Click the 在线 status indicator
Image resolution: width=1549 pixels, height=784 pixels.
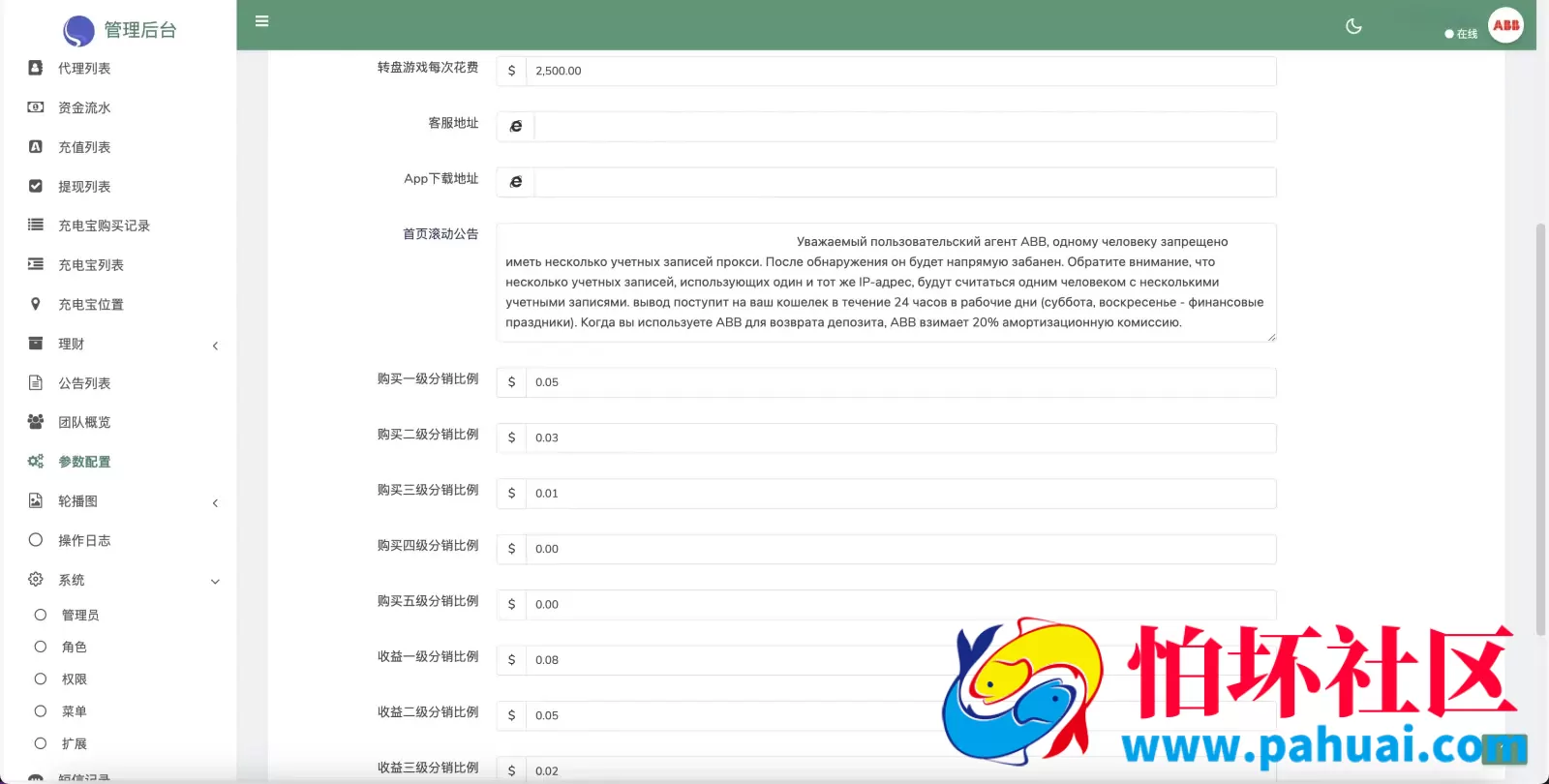(1461, 34)
